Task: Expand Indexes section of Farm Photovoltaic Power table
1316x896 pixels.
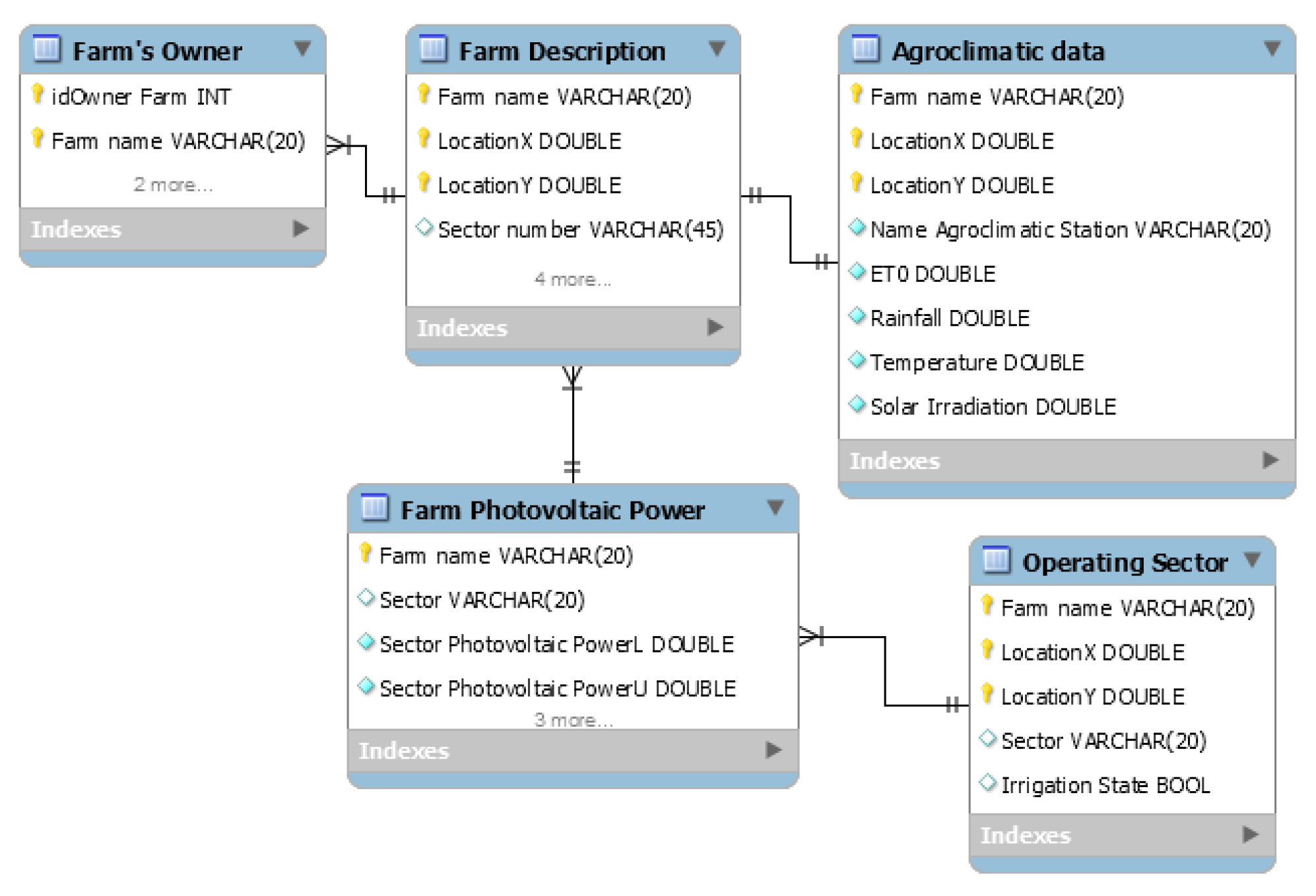Action: coord(773,750)
